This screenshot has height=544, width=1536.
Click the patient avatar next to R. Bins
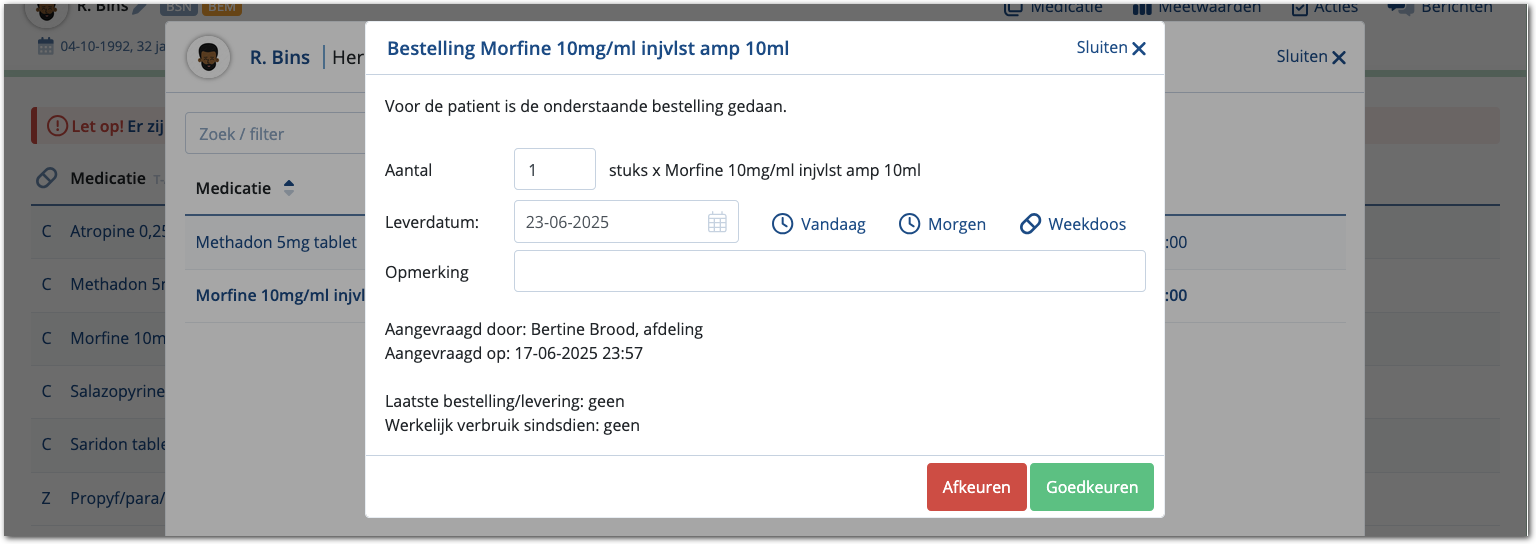click(208, 57)
